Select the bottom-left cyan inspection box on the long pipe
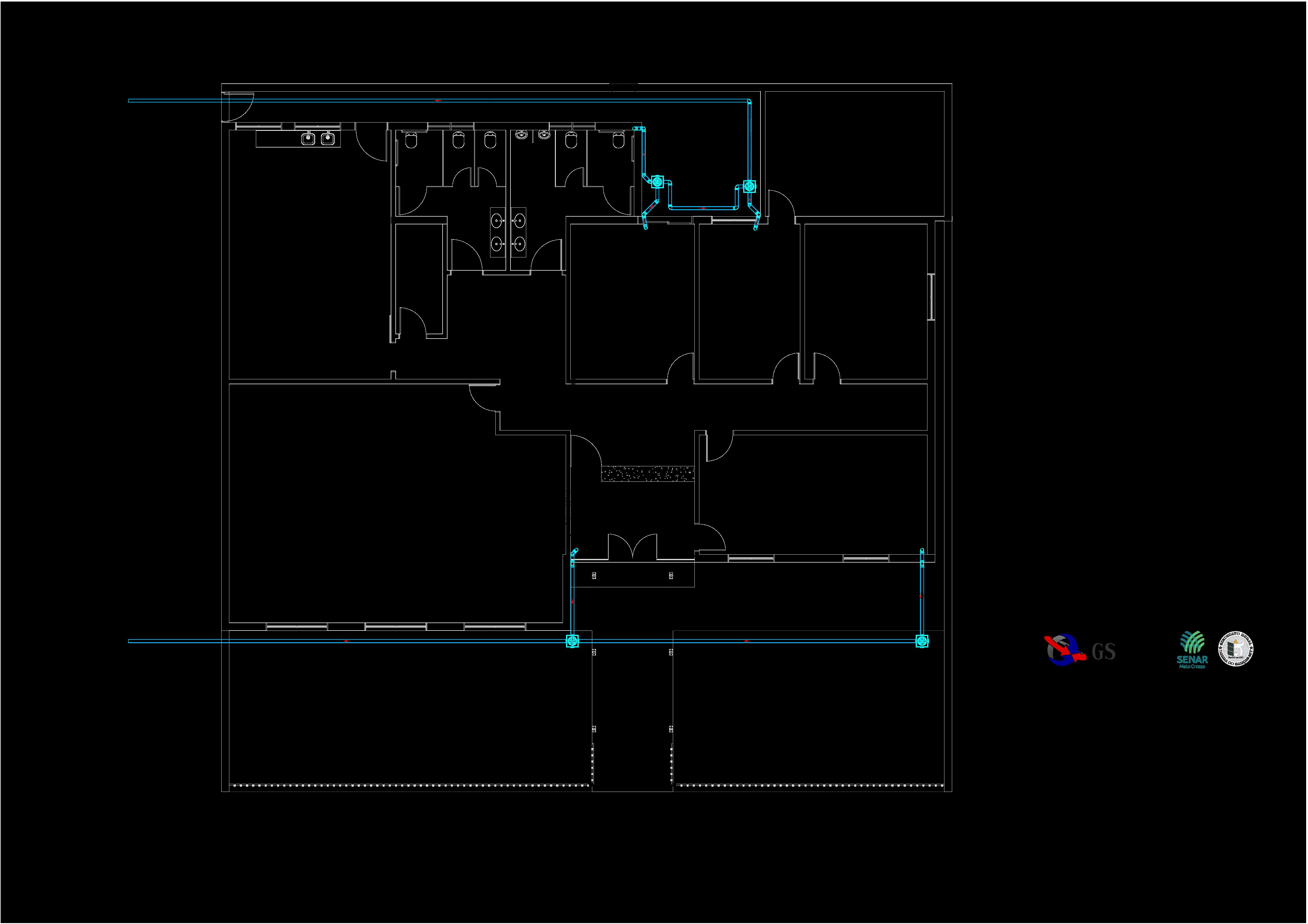 (572, 641)
